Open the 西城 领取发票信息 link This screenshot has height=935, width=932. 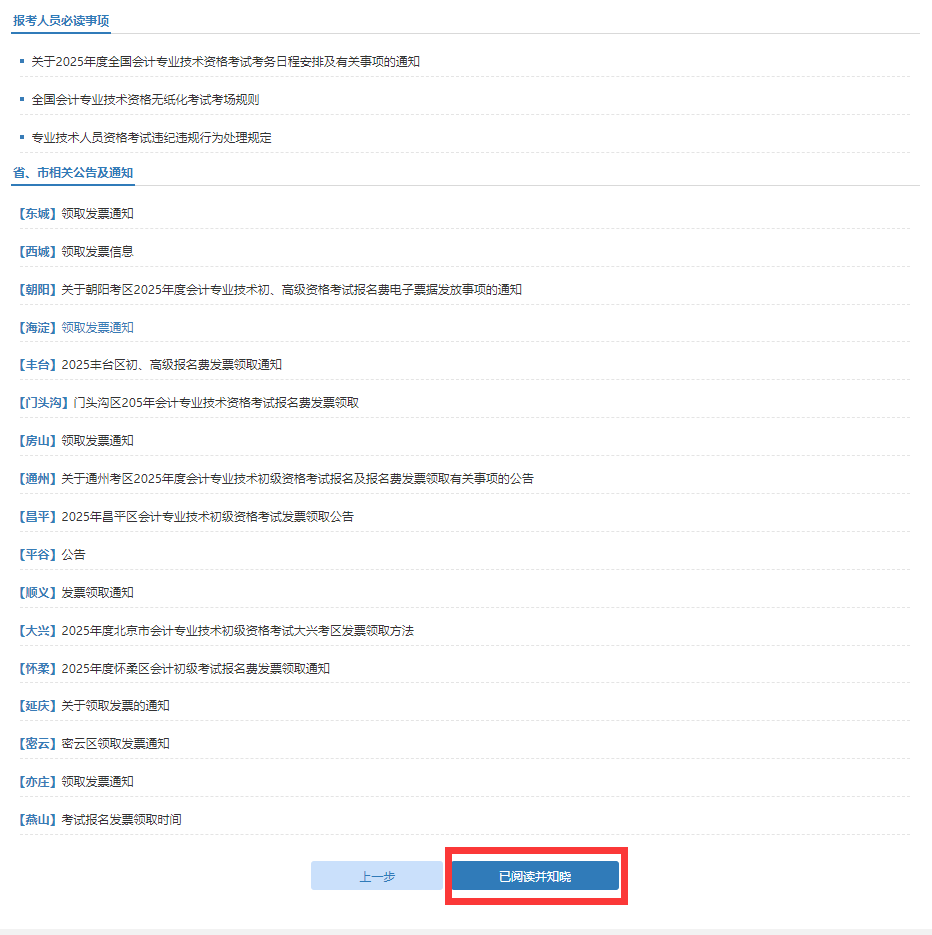(97, 252)
